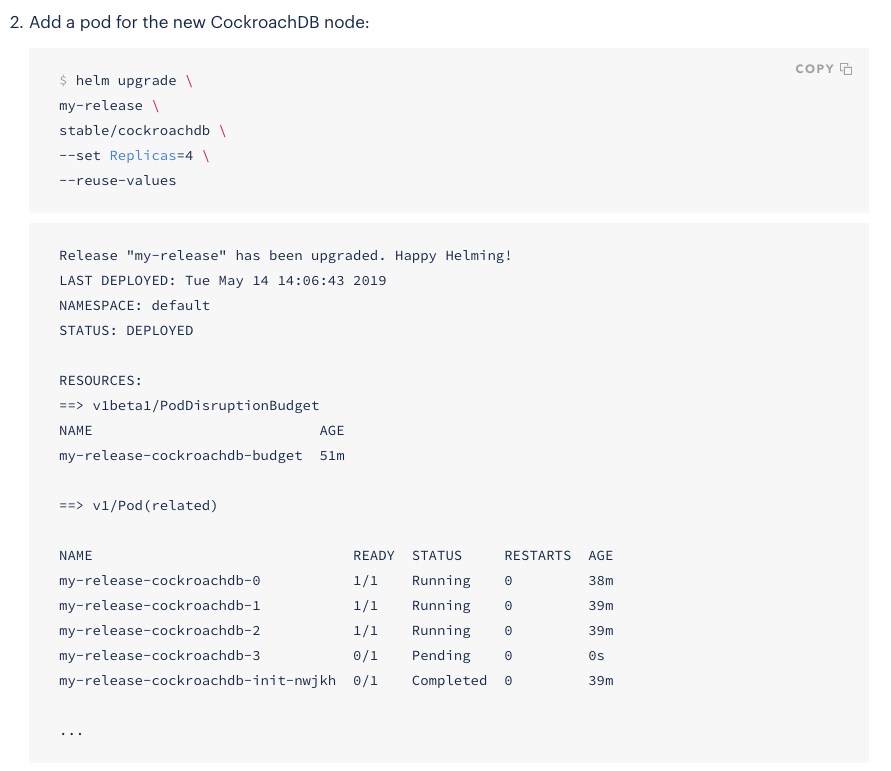This screenshot has width=891, height=771.
Task: Click the "stable/cockroachdb" chart name
Action: click(134, 131)
